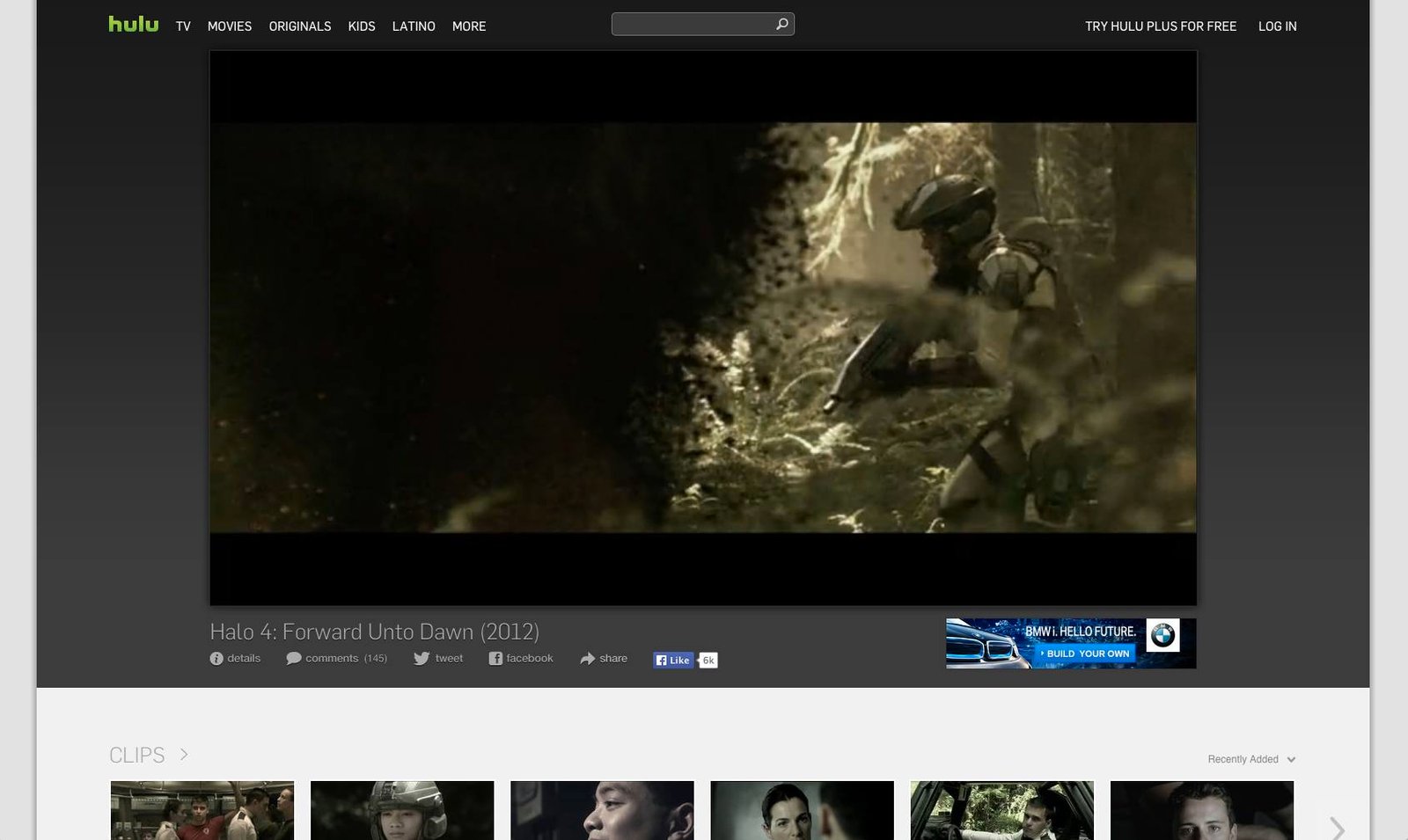The width and height of the screenshot is (1408, 840).
Task: Click the facebook text link
Action: coord(530,658)
